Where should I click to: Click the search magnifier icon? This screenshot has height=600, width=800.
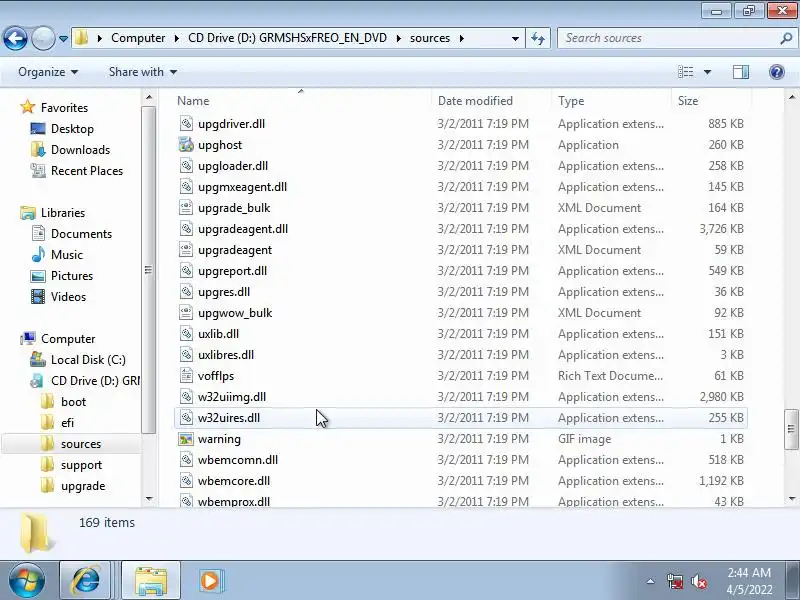point(786,38)
